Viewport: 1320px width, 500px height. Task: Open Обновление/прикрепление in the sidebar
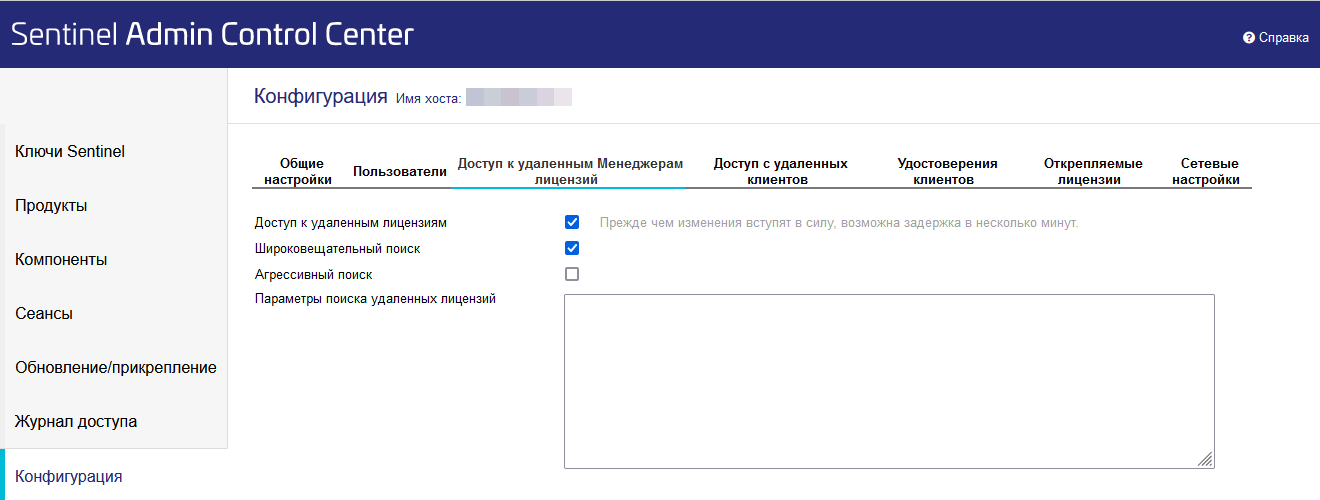click(x=116, y=368)
